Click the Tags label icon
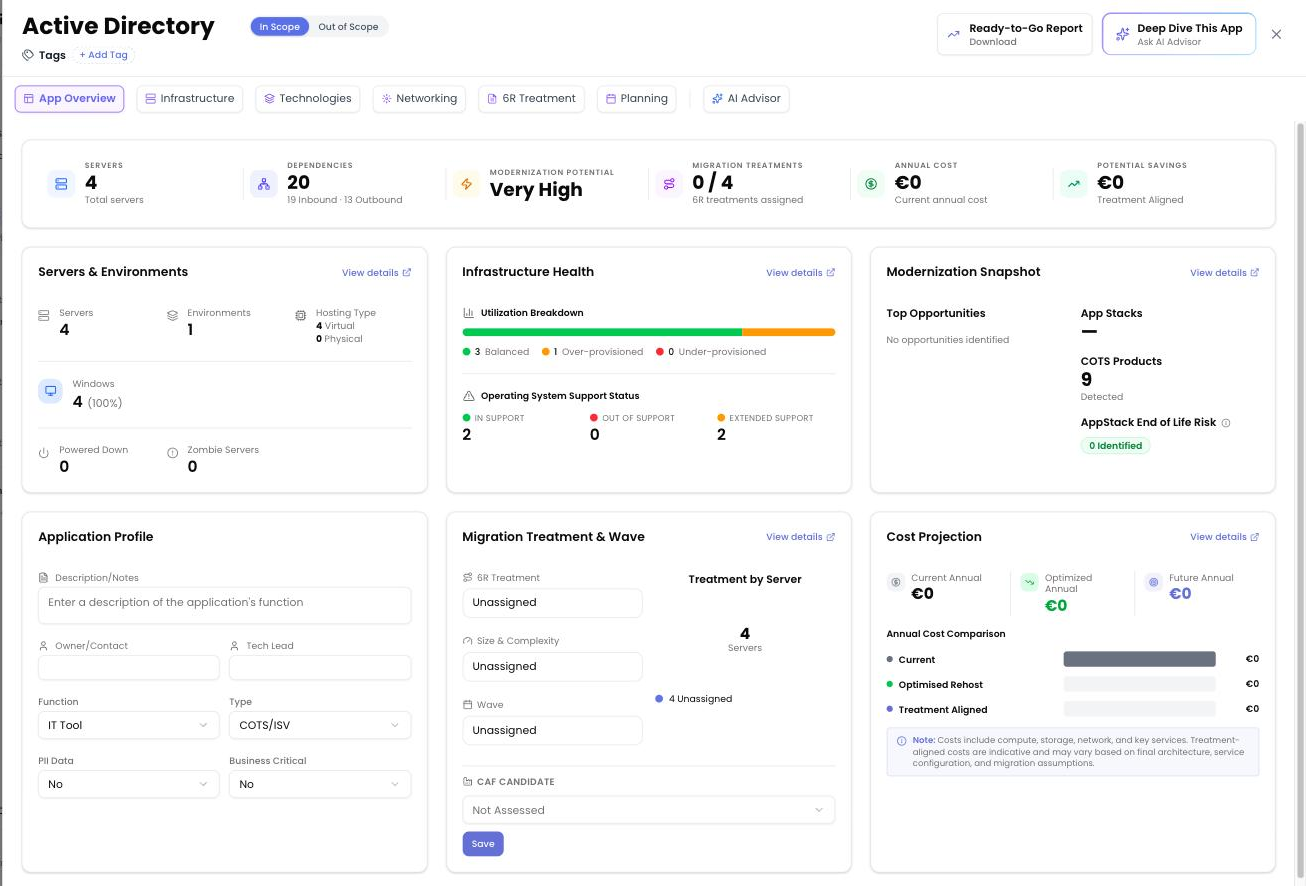The height and width of the screenshot is (886, 1306). [28, 55]
